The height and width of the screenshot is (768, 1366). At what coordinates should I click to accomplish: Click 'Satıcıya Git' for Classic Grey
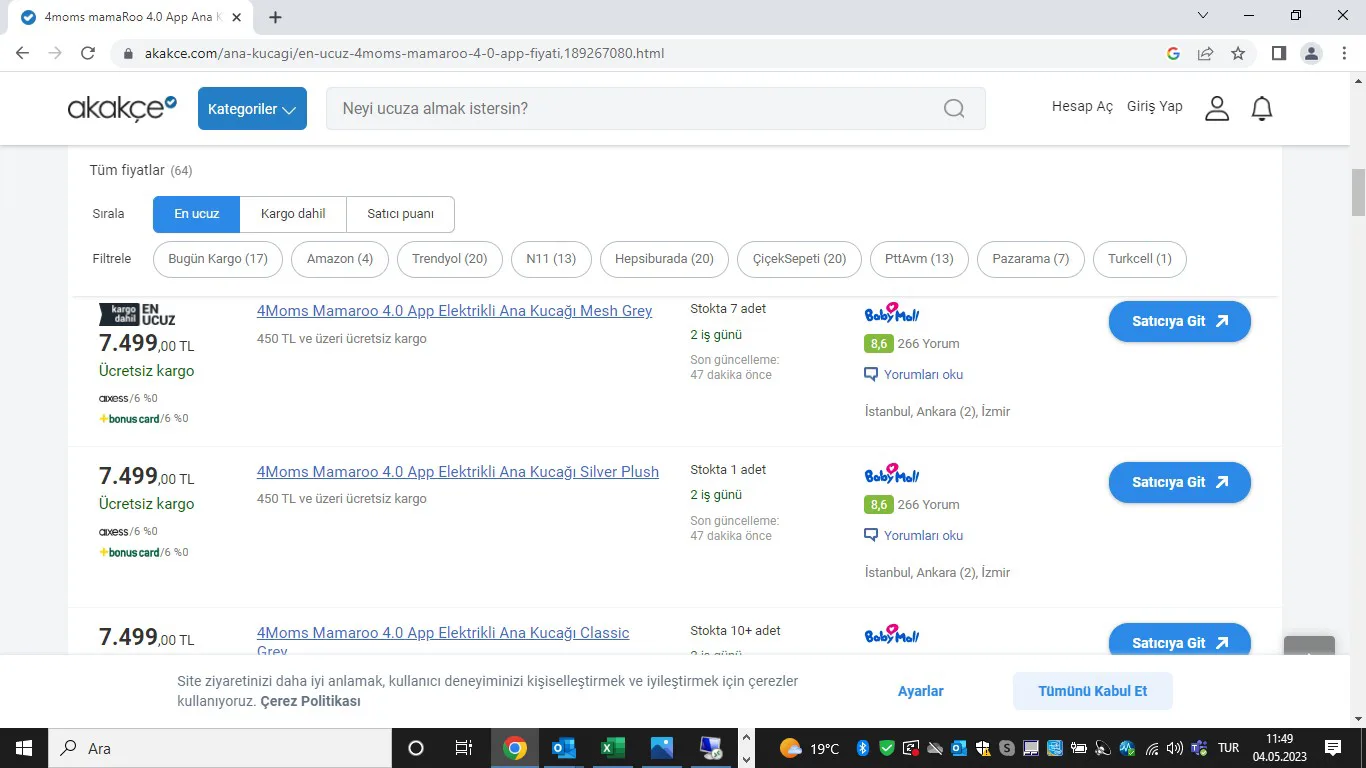pos(1180,641)
